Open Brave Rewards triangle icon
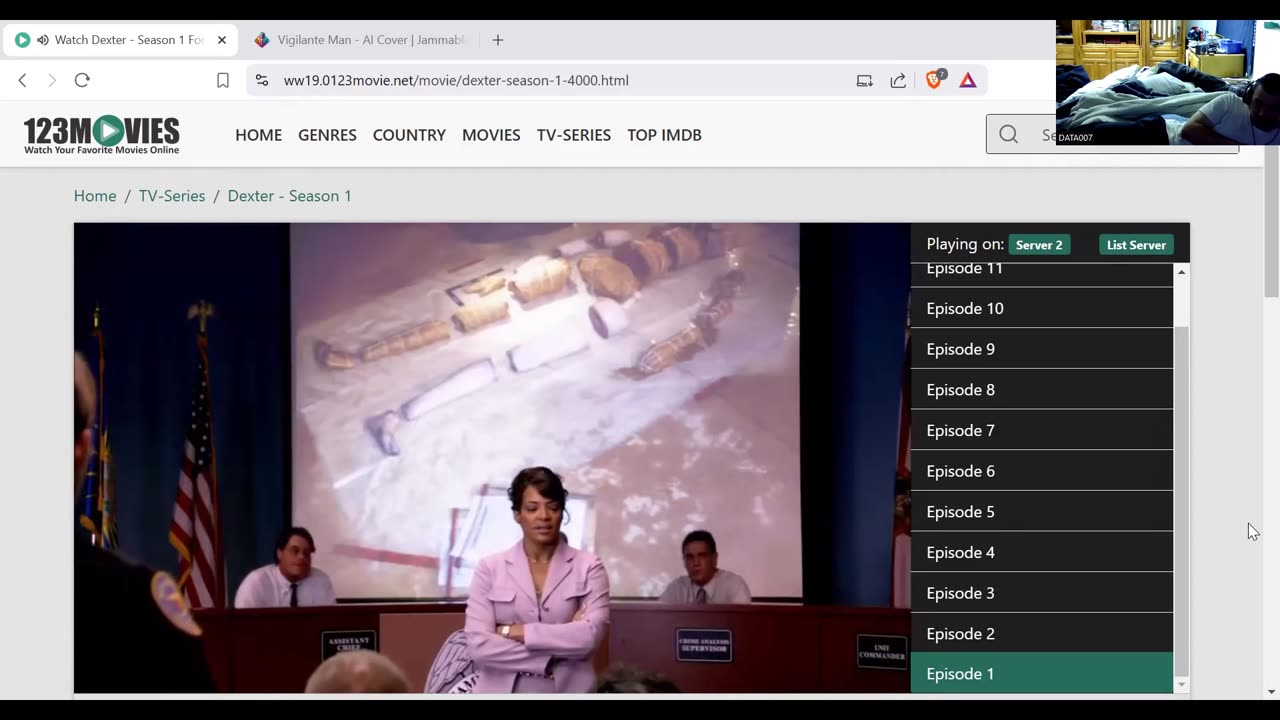 click(968, 80)
